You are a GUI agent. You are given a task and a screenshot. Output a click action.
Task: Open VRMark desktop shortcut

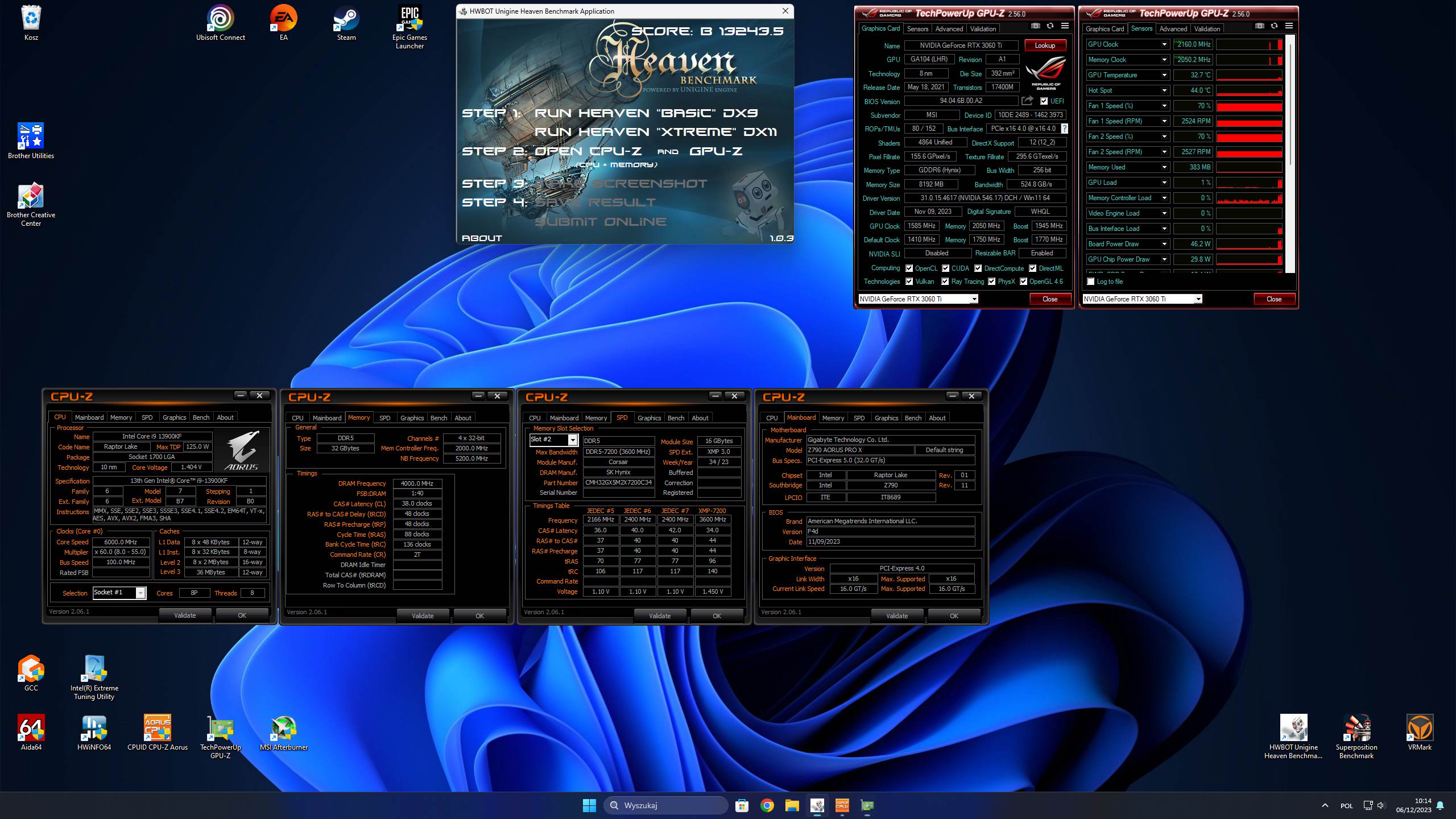click(x=1419, y=732)
